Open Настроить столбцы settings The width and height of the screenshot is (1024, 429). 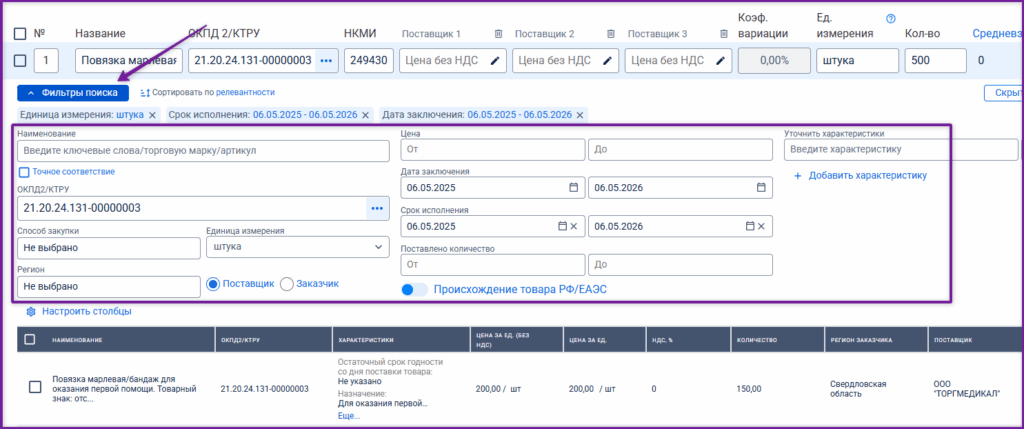tap(87, 311)
